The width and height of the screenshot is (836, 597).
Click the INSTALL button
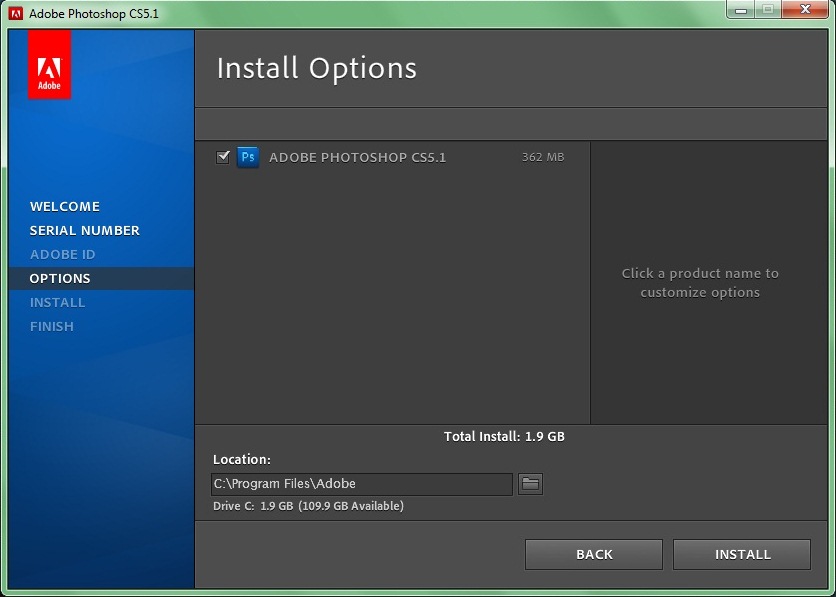coord(742,554)
